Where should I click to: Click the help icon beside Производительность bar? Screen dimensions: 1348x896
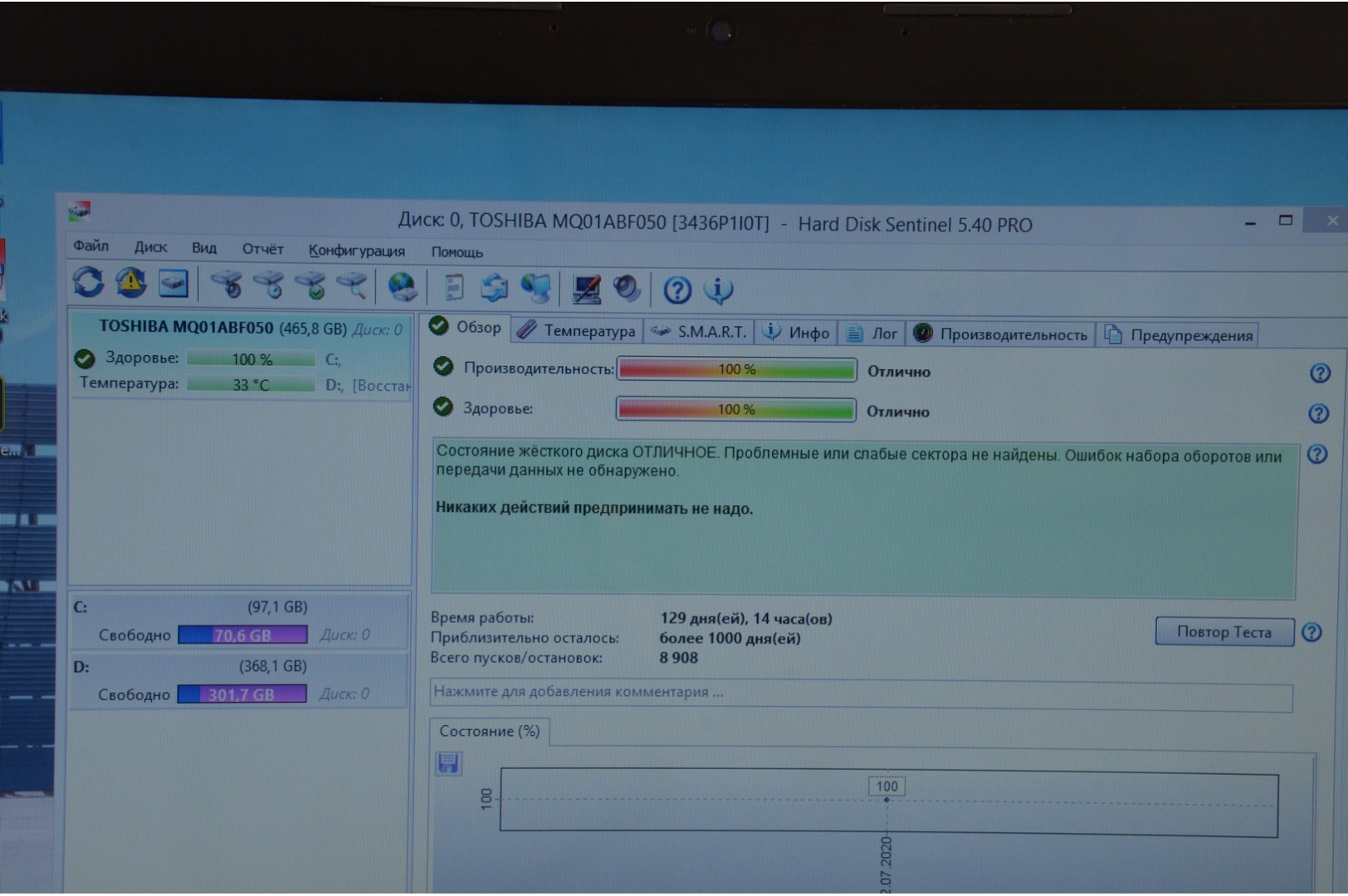tap(1320, 373)
